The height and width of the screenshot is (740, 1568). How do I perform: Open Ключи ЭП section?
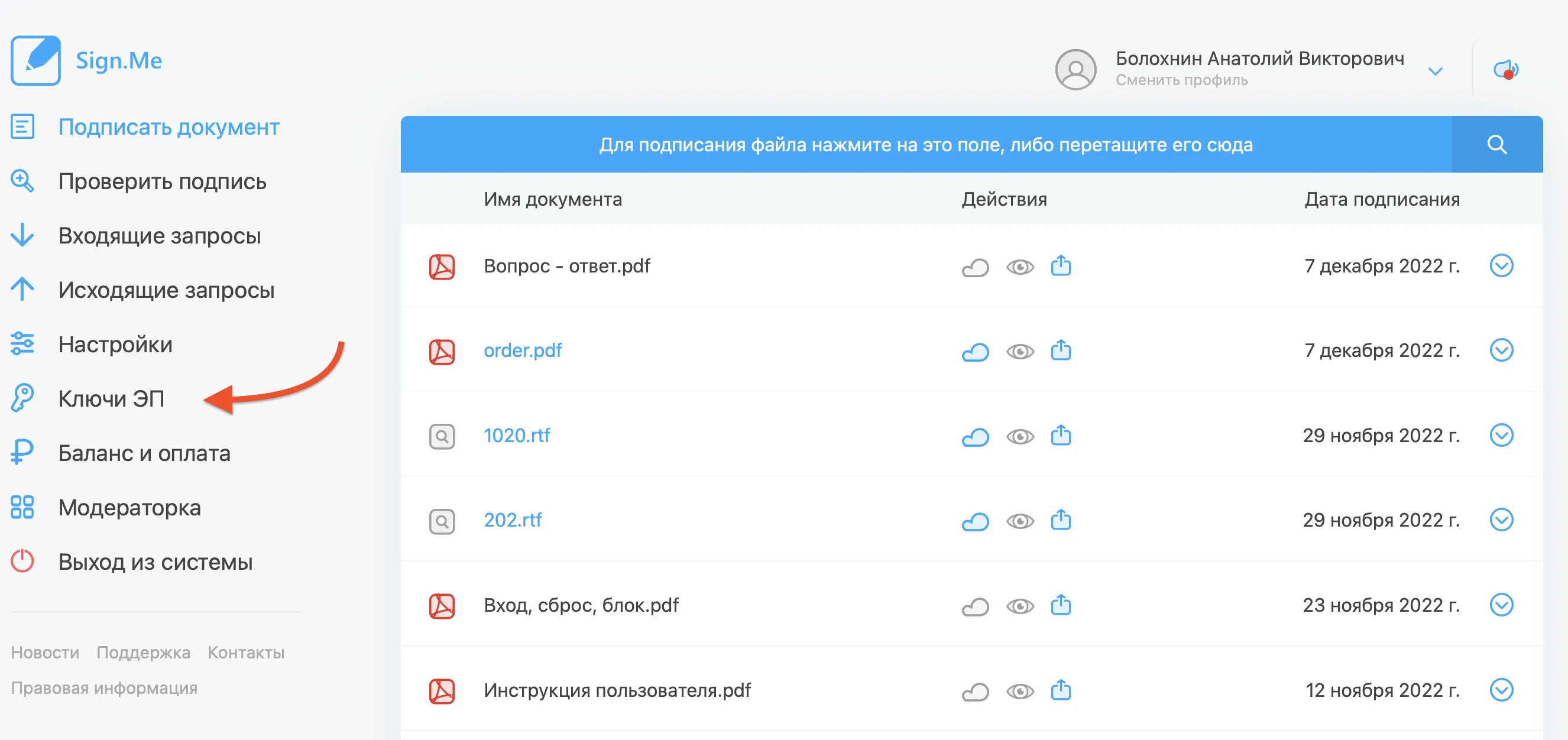point(111,398)
